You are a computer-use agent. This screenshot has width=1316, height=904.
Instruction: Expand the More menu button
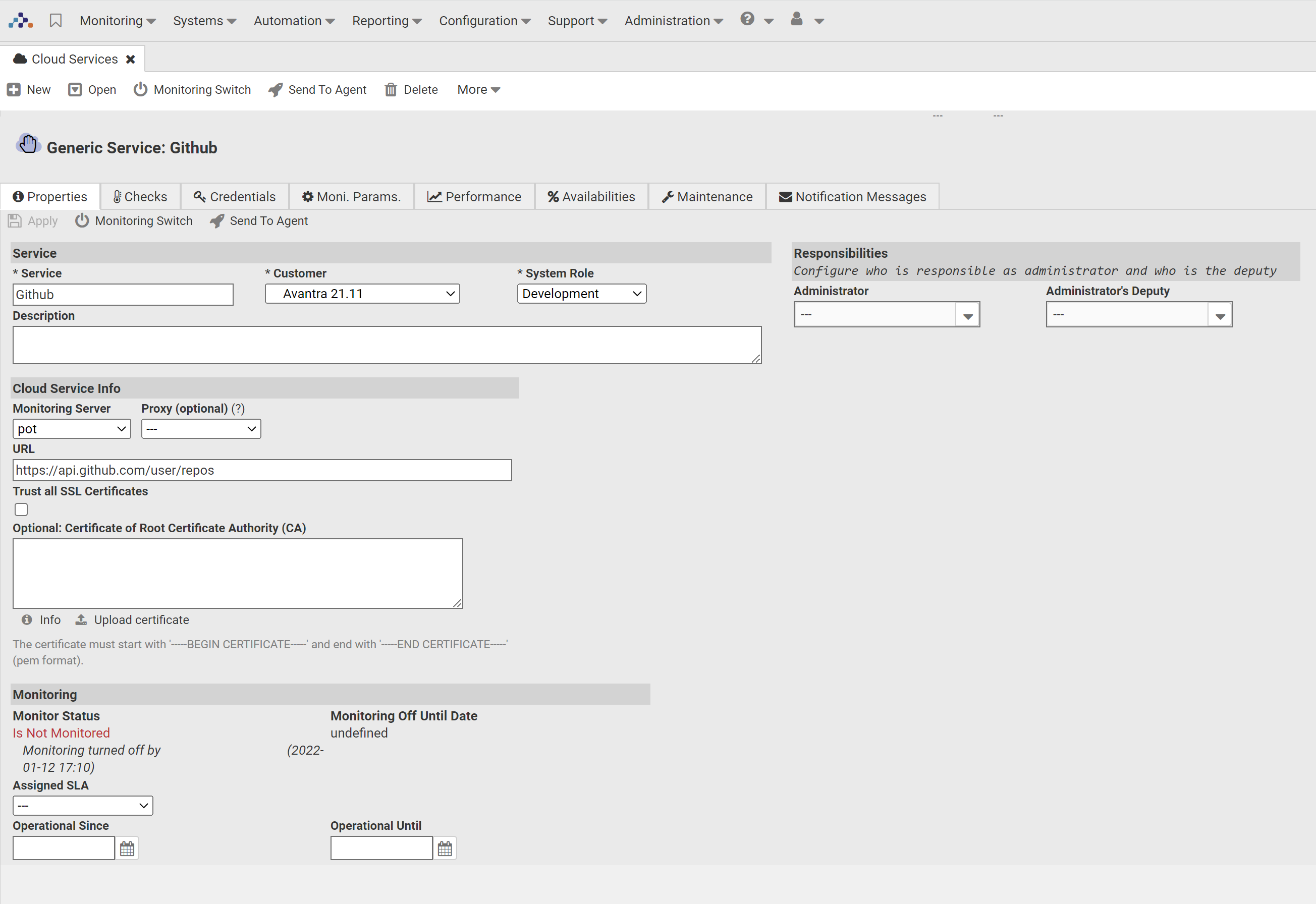pos(478,89)
